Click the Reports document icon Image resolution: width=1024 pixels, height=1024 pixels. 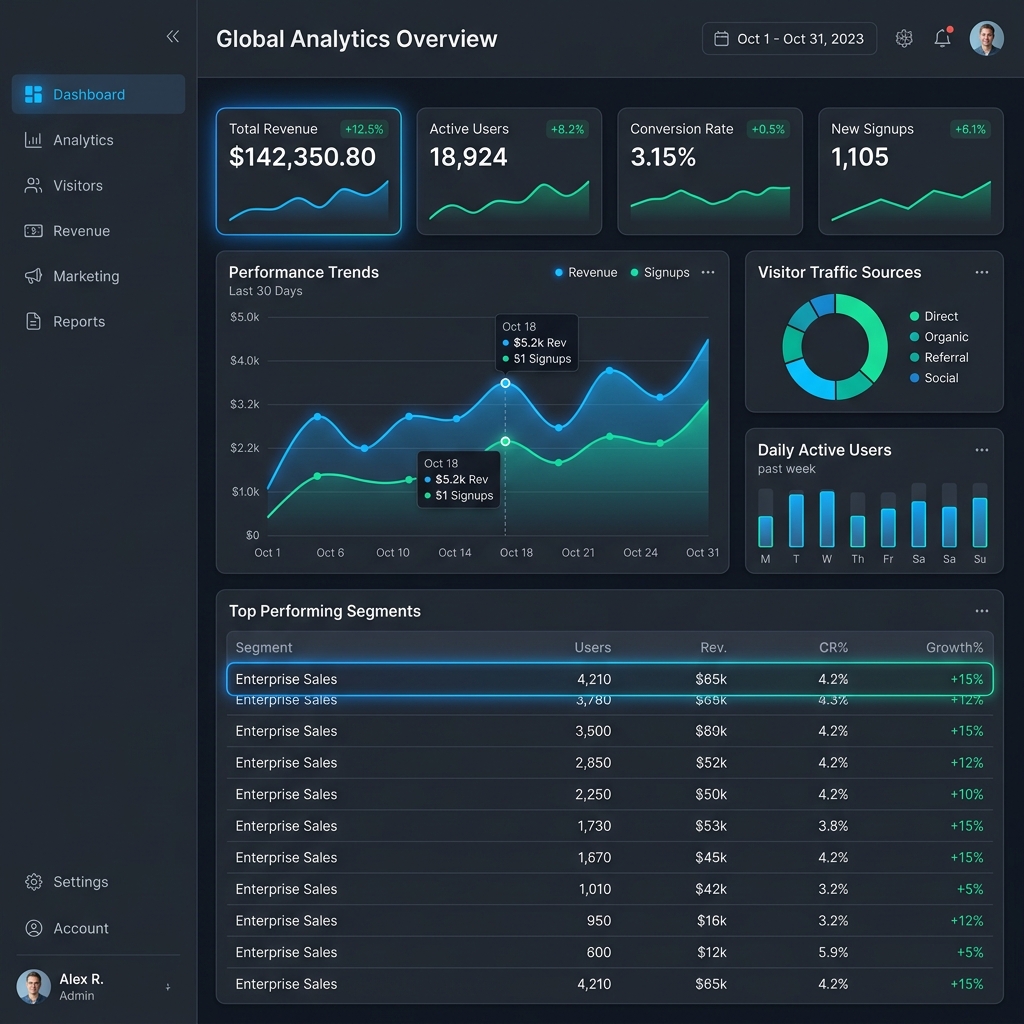tap(33, 321)
